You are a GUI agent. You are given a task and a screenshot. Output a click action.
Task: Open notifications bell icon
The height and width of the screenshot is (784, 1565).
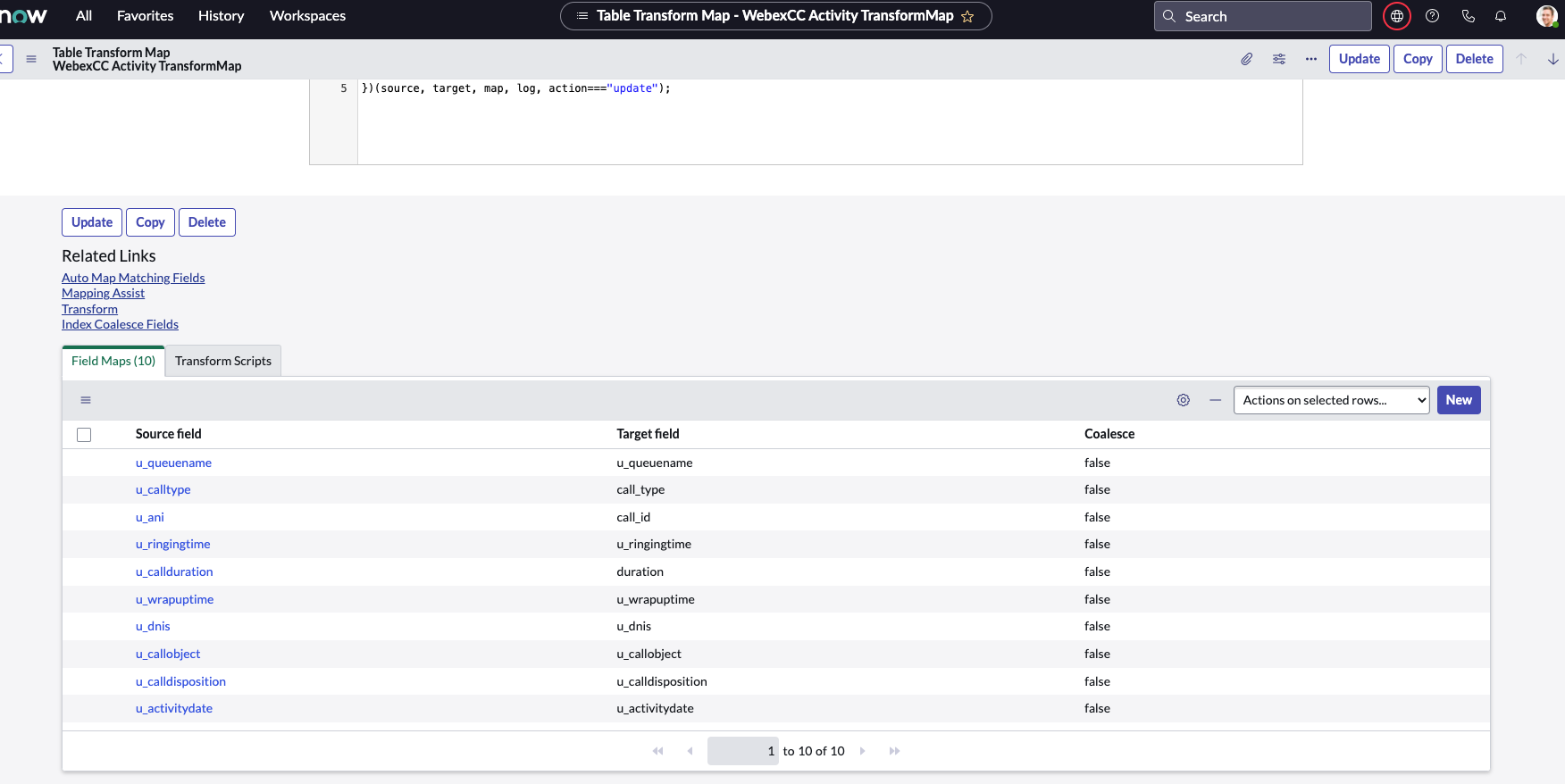pos(1501,16)
